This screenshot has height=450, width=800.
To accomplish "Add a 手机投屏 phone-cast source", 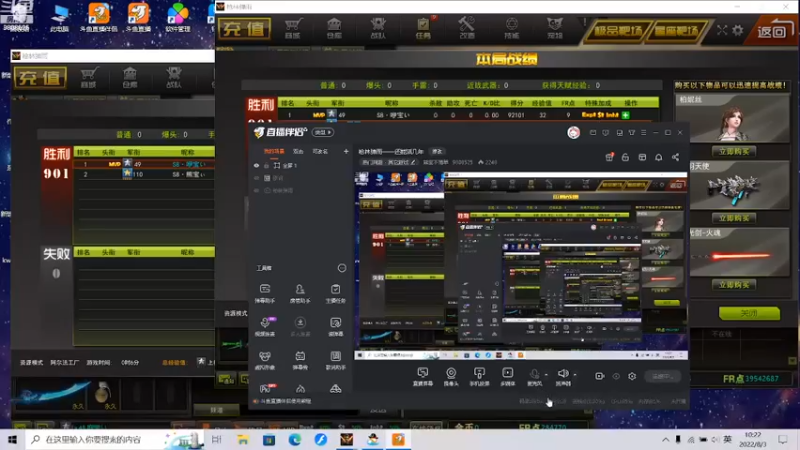I will [x=479, y=377].
